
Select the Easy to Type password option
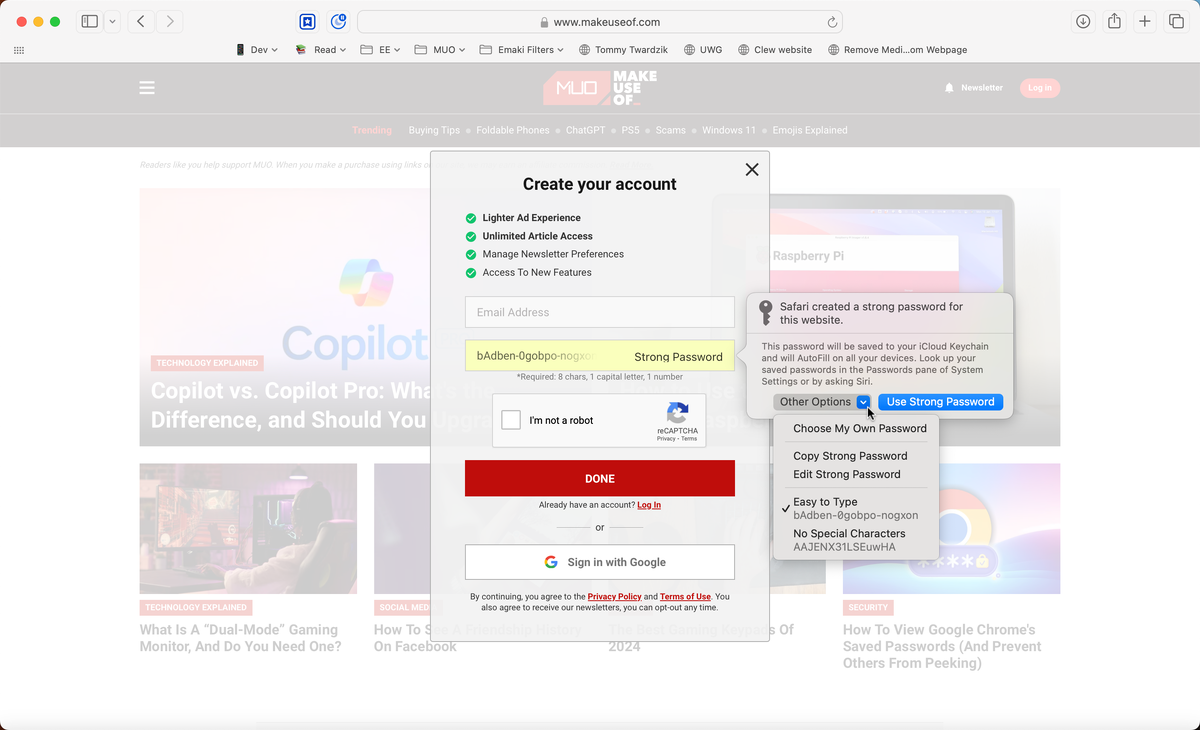(x=856, y=508)
